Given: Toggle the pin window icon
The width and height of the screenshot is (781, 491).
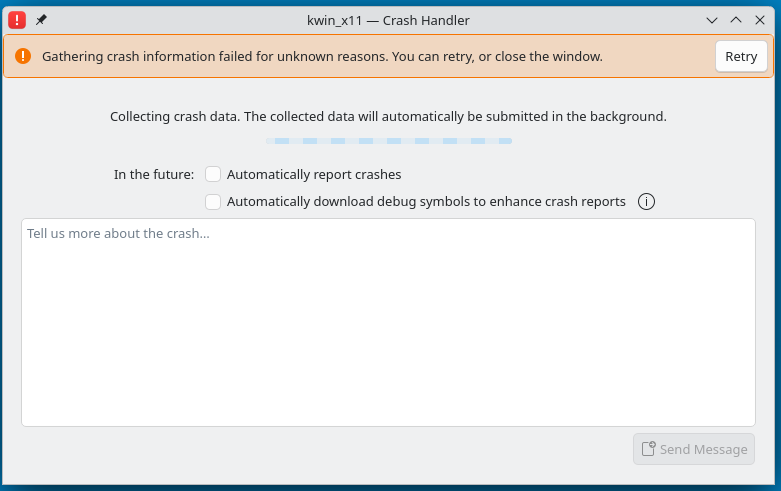Looking at the screenshot, I should (41, 20).
